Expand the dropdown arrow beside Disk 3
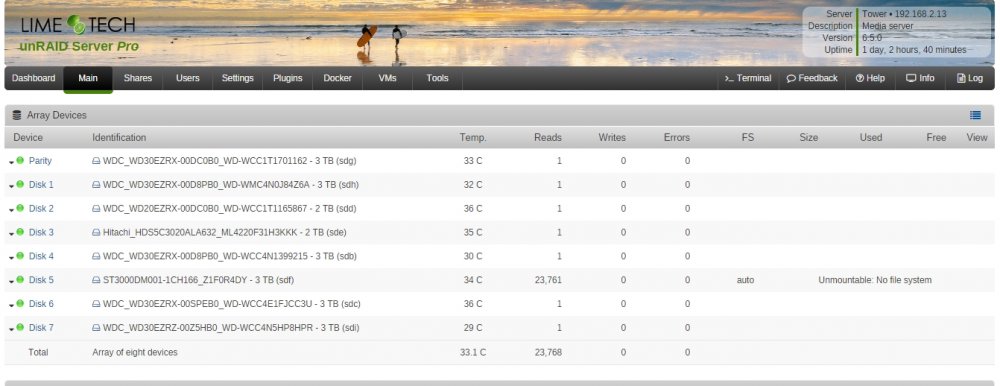This screenshot has width=1000, height=386. [11, 234]
